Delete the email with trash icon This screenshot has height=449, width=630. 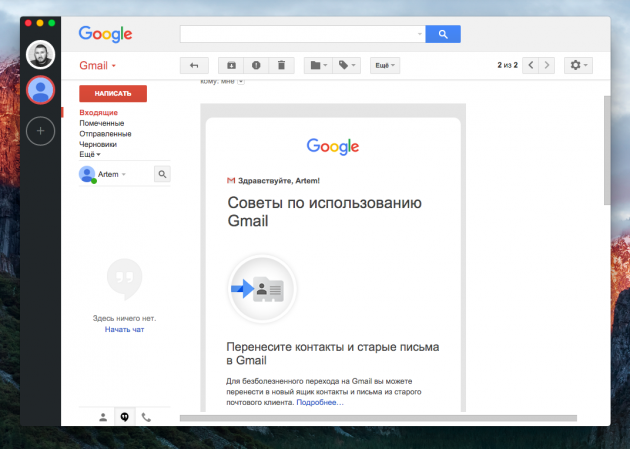pyautogui.click(x=281, y=65)
